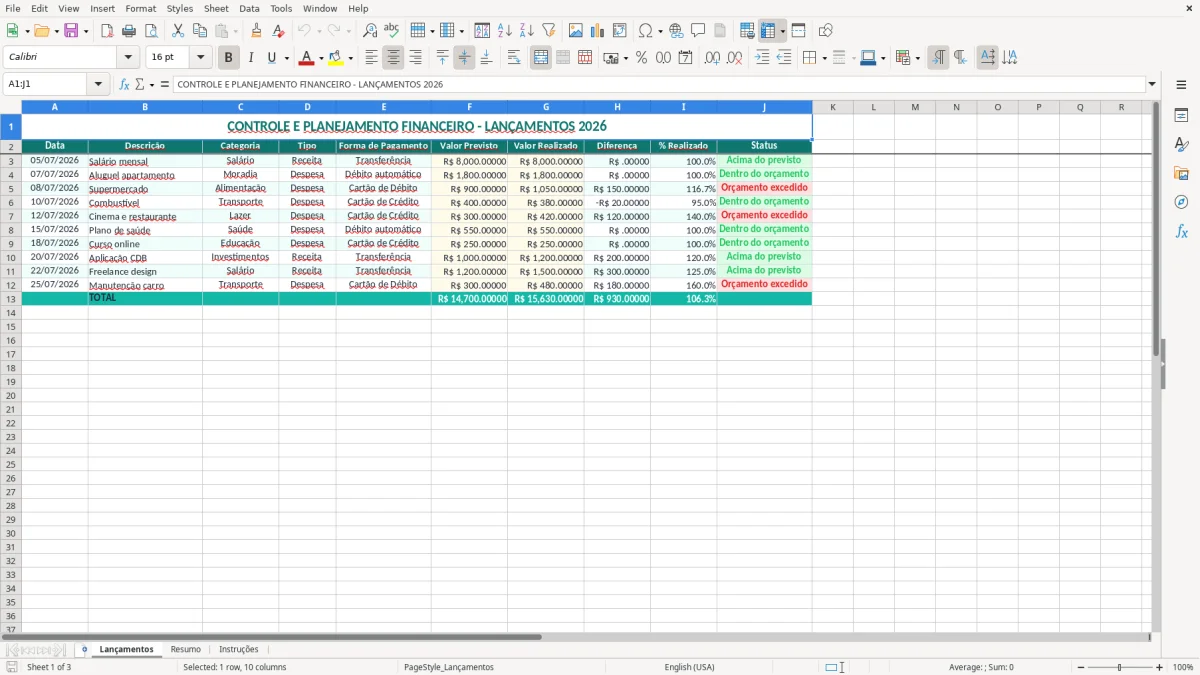Insert a special character (Omega icon)
The height and width of the screenshot is (675, 1200).
(646, 31)
